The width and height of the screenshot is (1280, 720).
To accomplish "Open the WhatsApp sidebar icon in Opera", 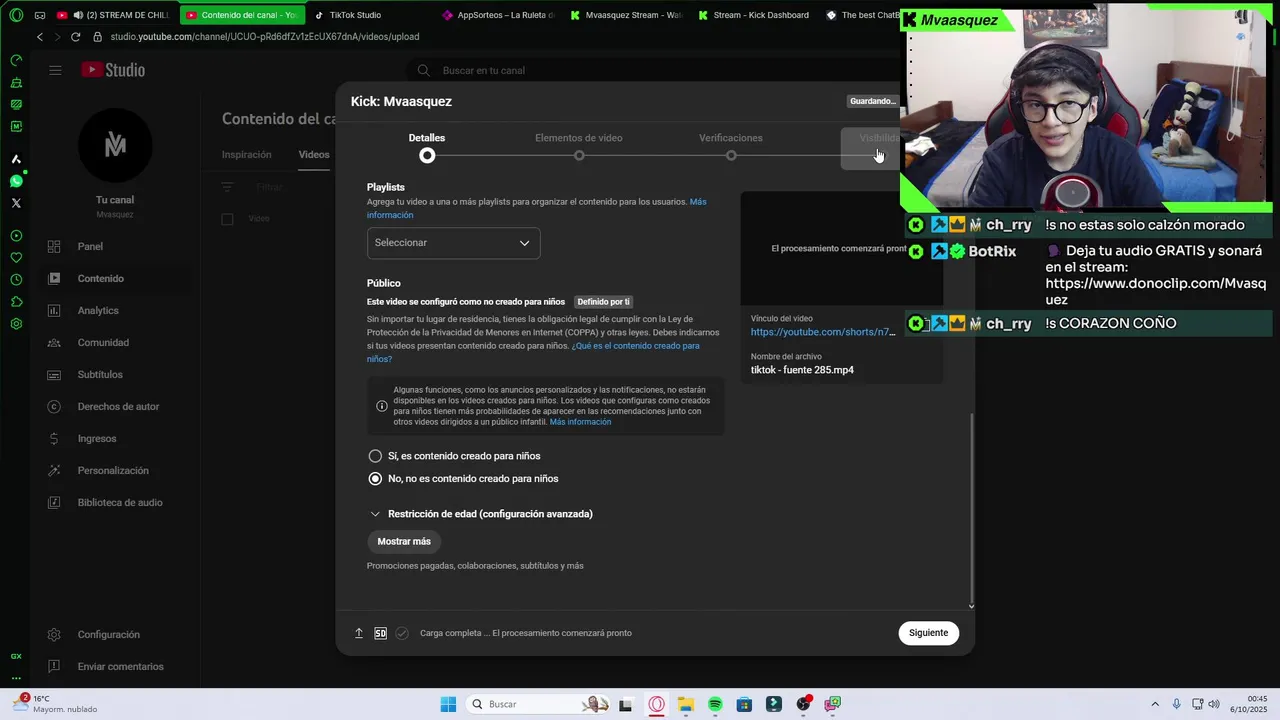I will [x=16, y=181].
